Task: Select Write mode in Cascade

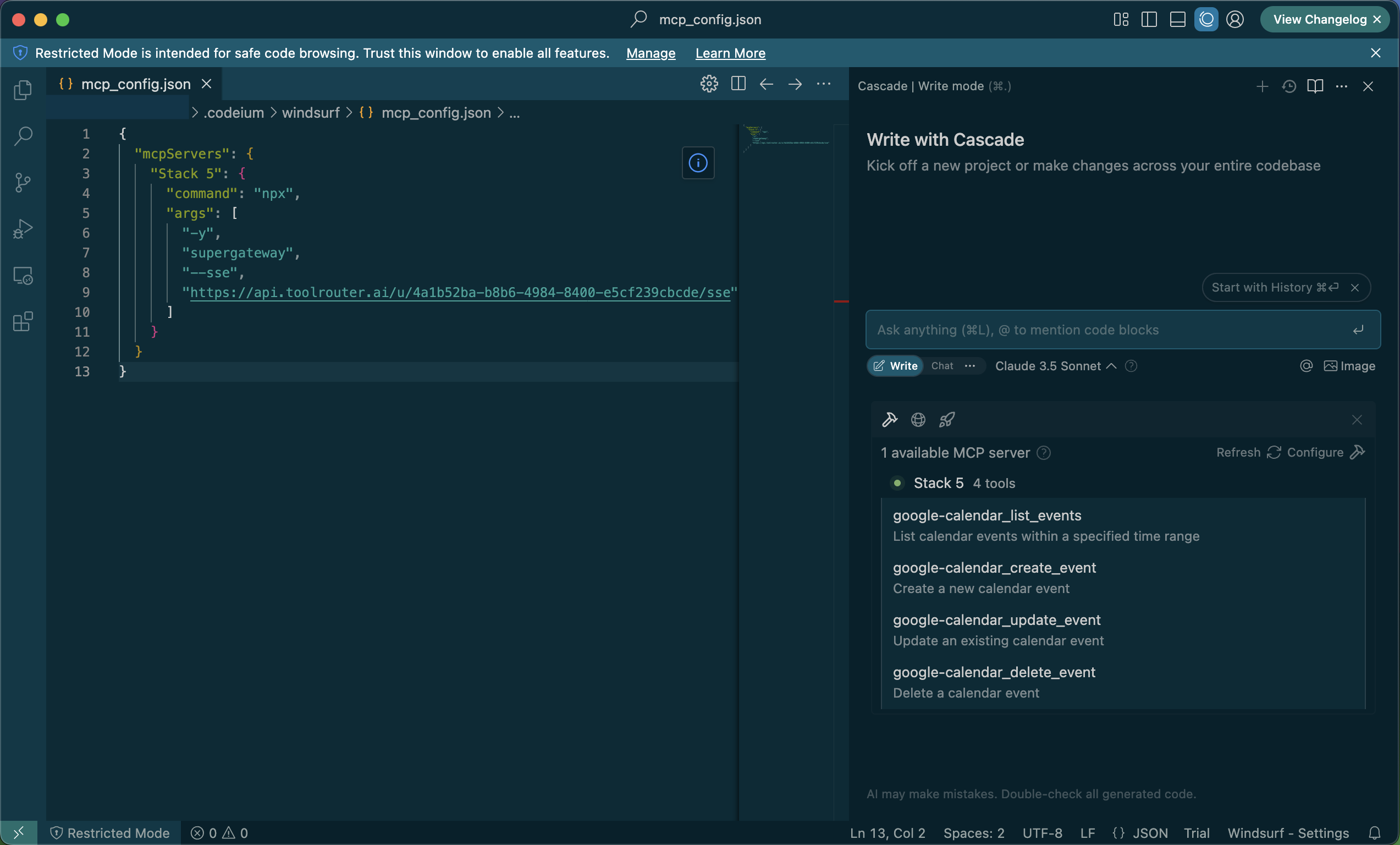Action: [x=895, y=366]
